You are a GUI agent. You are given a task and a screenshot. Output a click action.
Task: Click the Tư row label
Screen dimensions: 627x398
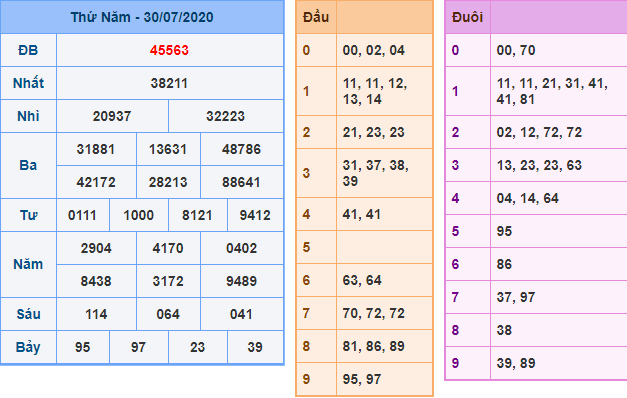click(x=28, y=216)
